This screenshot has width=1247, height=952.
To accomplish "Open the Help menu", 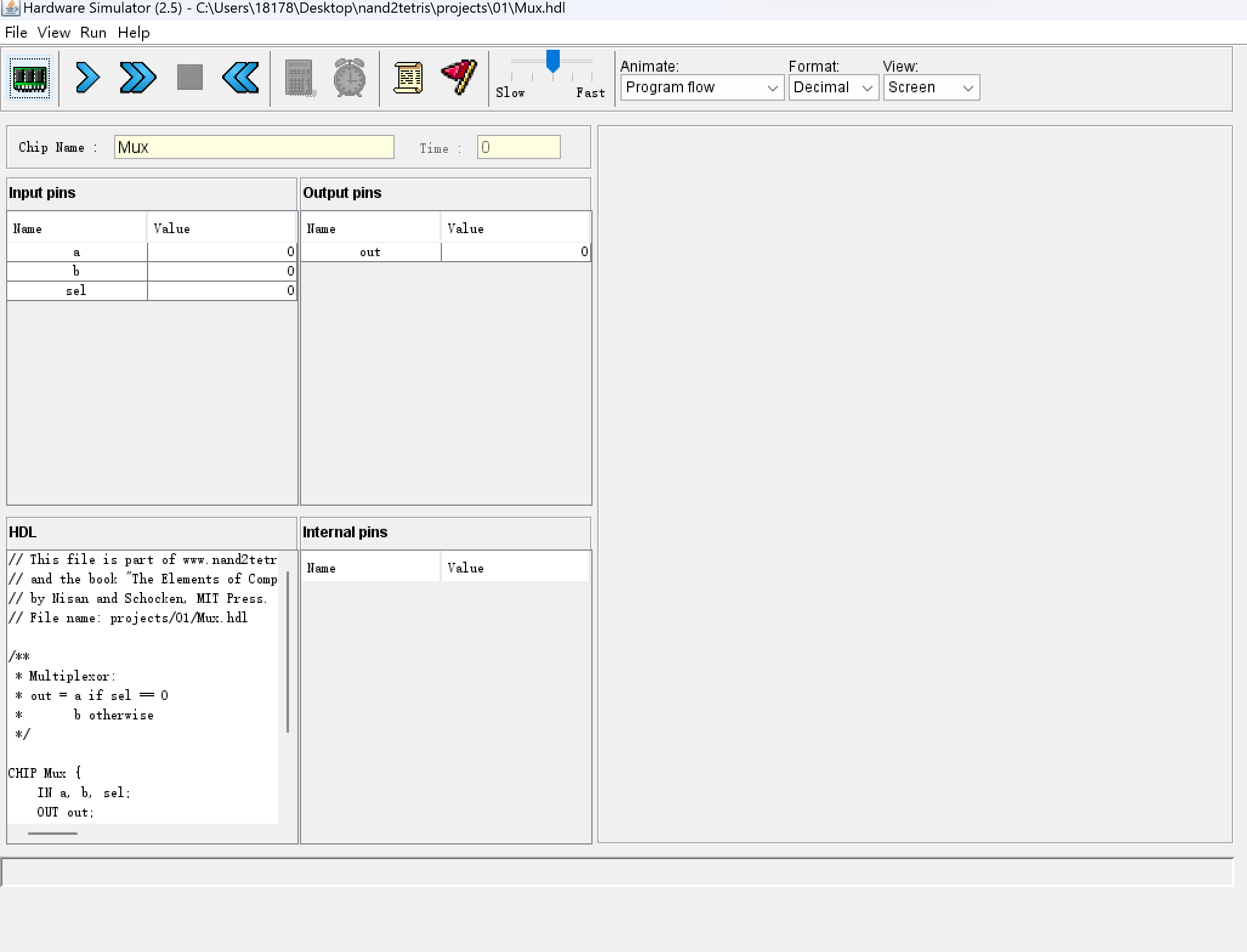I will point(134,33).
